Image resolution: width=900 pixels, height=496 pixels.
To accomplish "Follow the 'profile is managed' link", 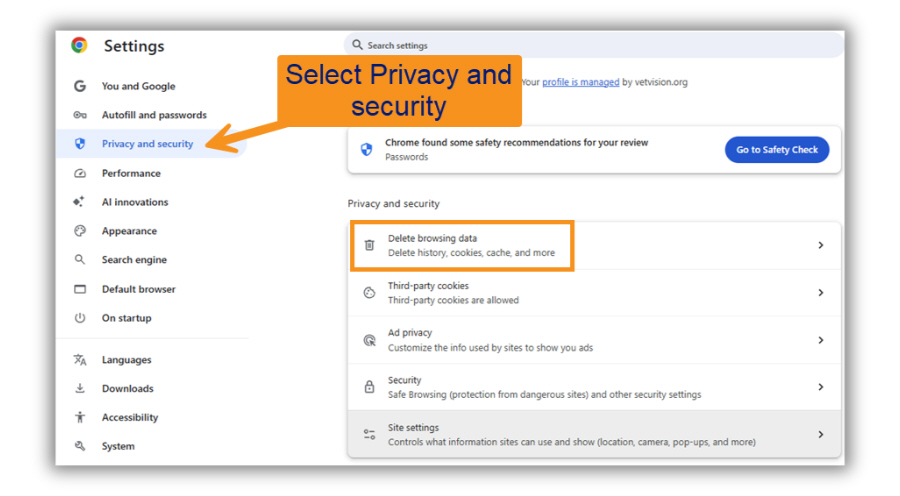I will [580, 82].
